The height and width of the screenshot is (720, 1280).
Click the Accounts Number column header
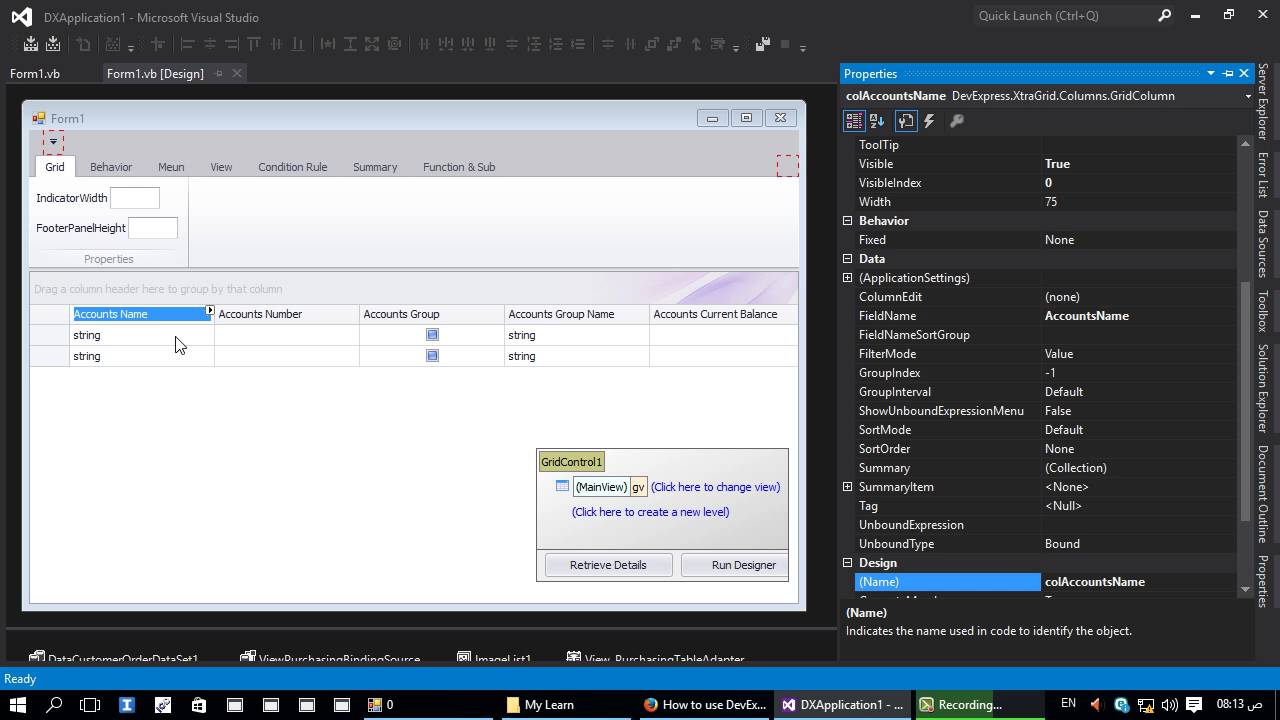(x=287, y=314)
